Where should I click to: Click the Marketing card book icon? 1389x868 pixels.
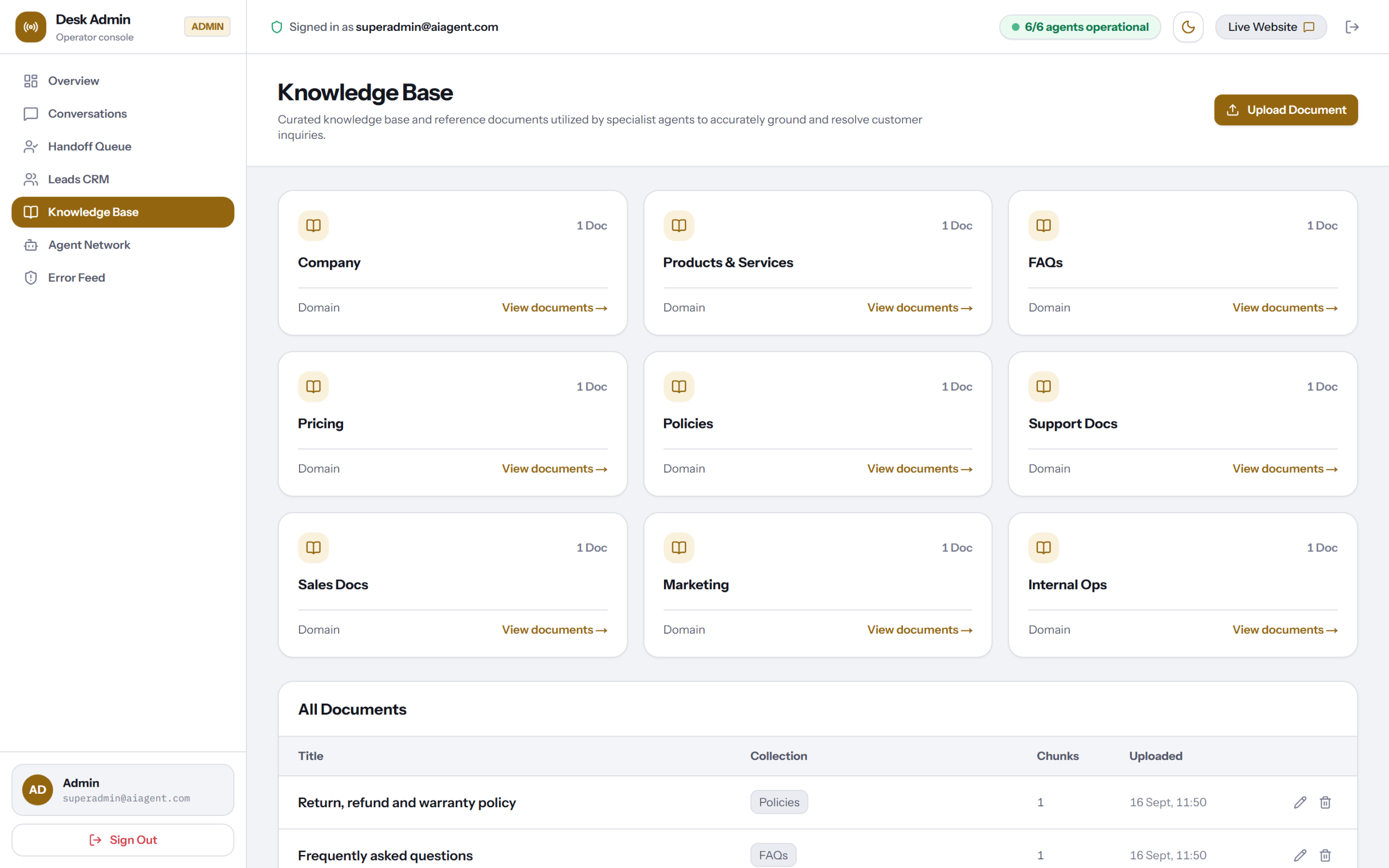[678, 548]
